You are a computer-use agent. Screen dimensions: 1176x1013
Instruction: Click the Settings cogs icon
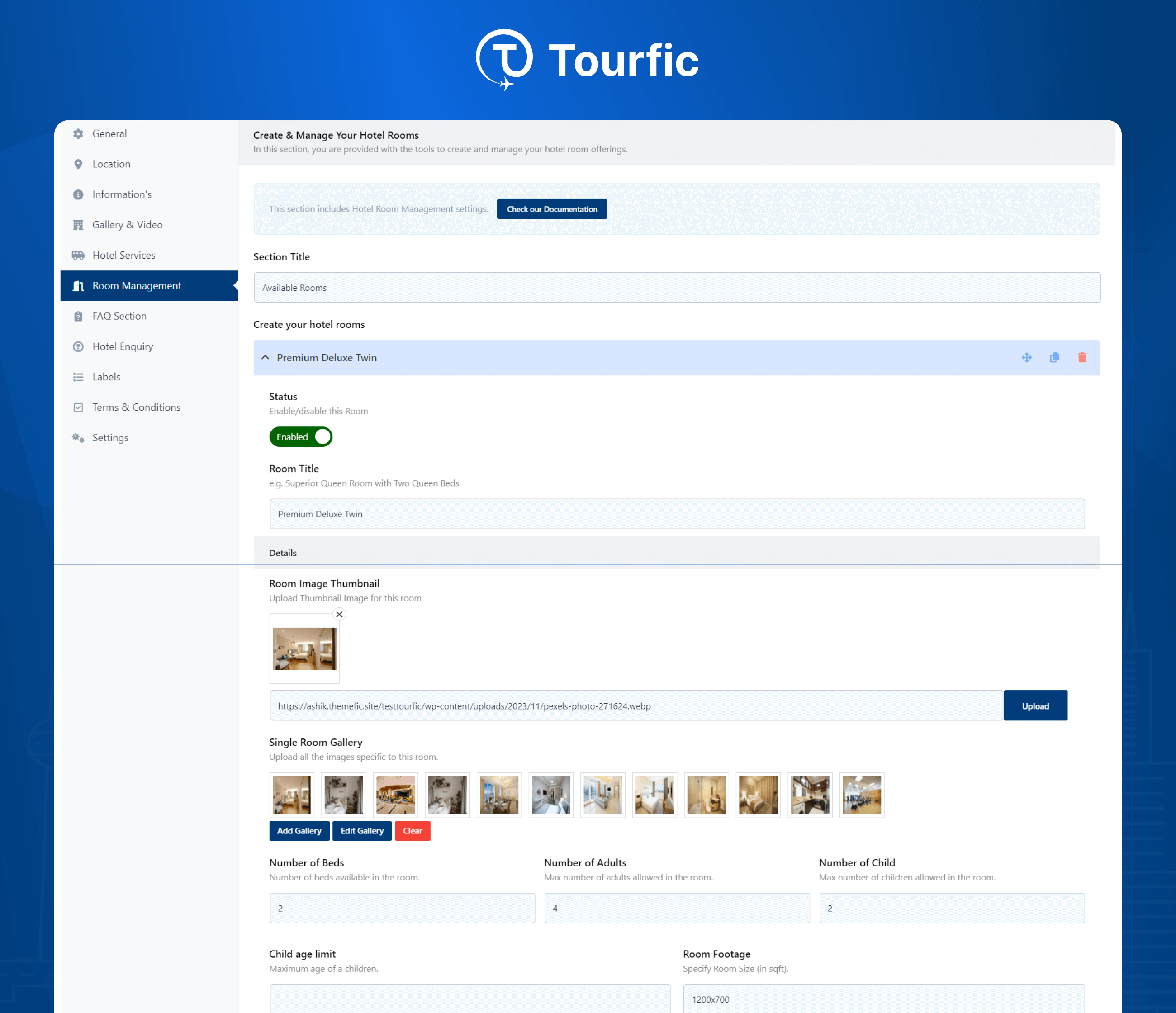point(78,438)
